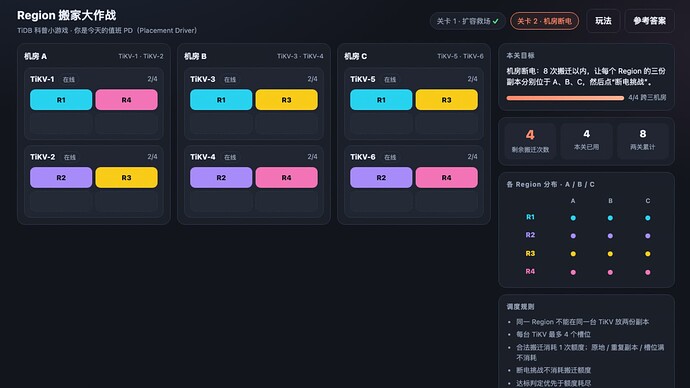The height and width of the screenshot is (388, 690).
Task: Select the R1 replica chip in TiKV-1
Action: [x=61, y=100]
